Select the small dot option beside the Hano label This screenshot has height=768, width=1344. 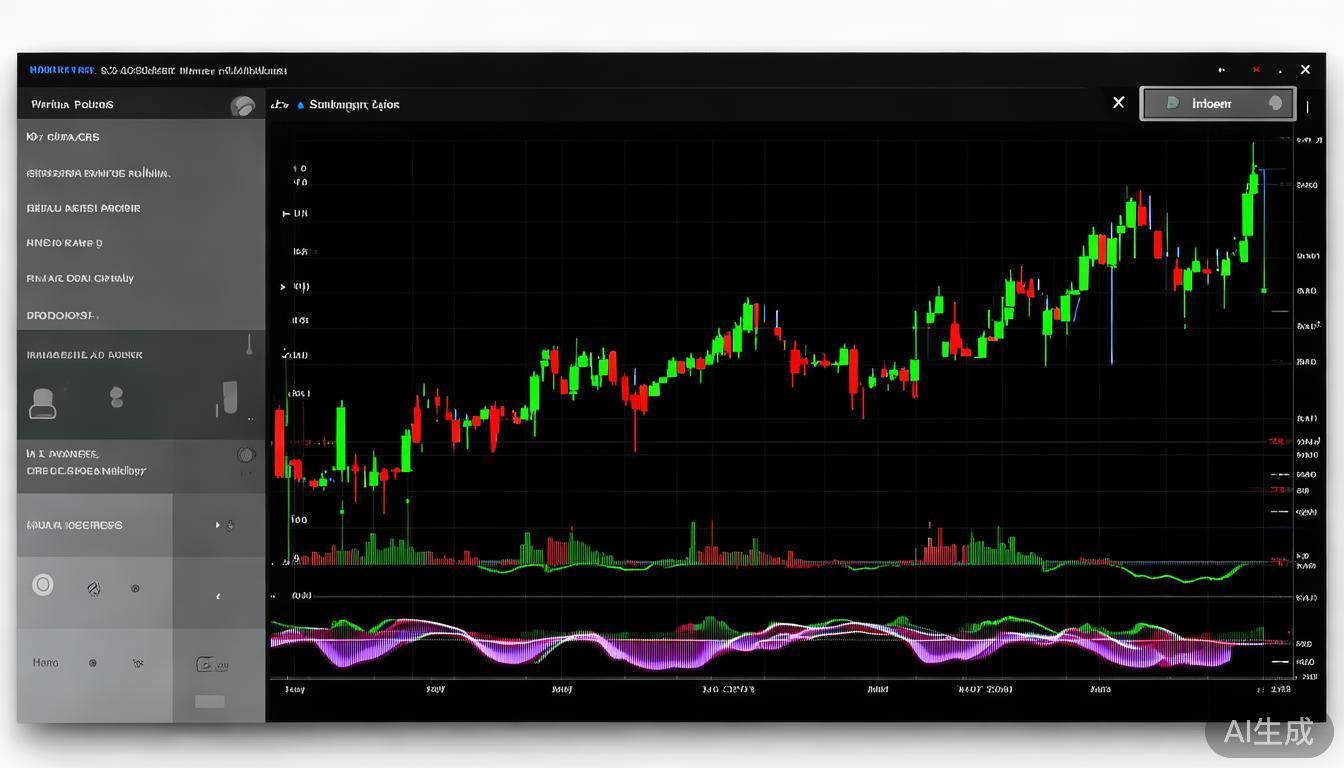tap(93, 663)
